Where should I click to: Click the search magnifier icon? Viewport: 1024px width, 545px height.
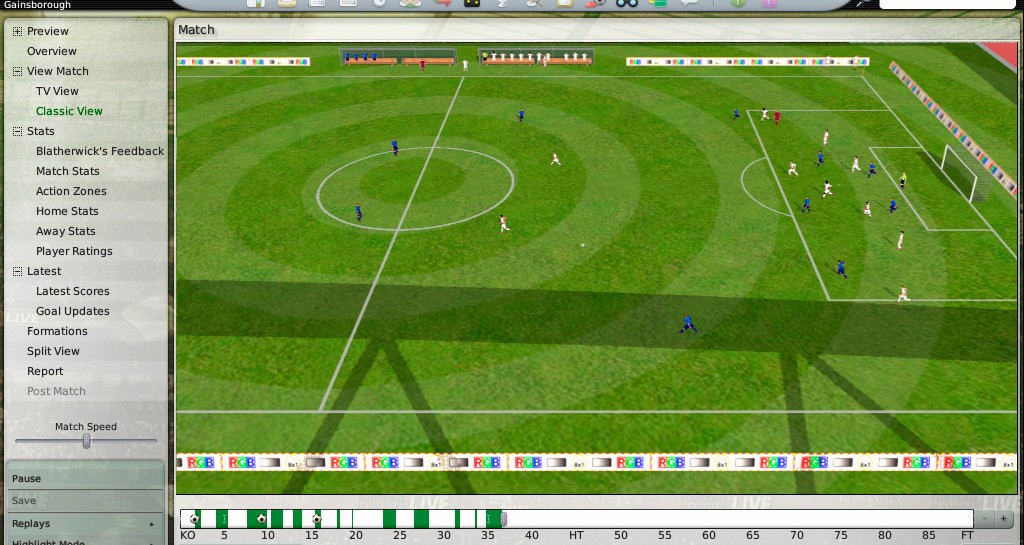tap(863, 3)
